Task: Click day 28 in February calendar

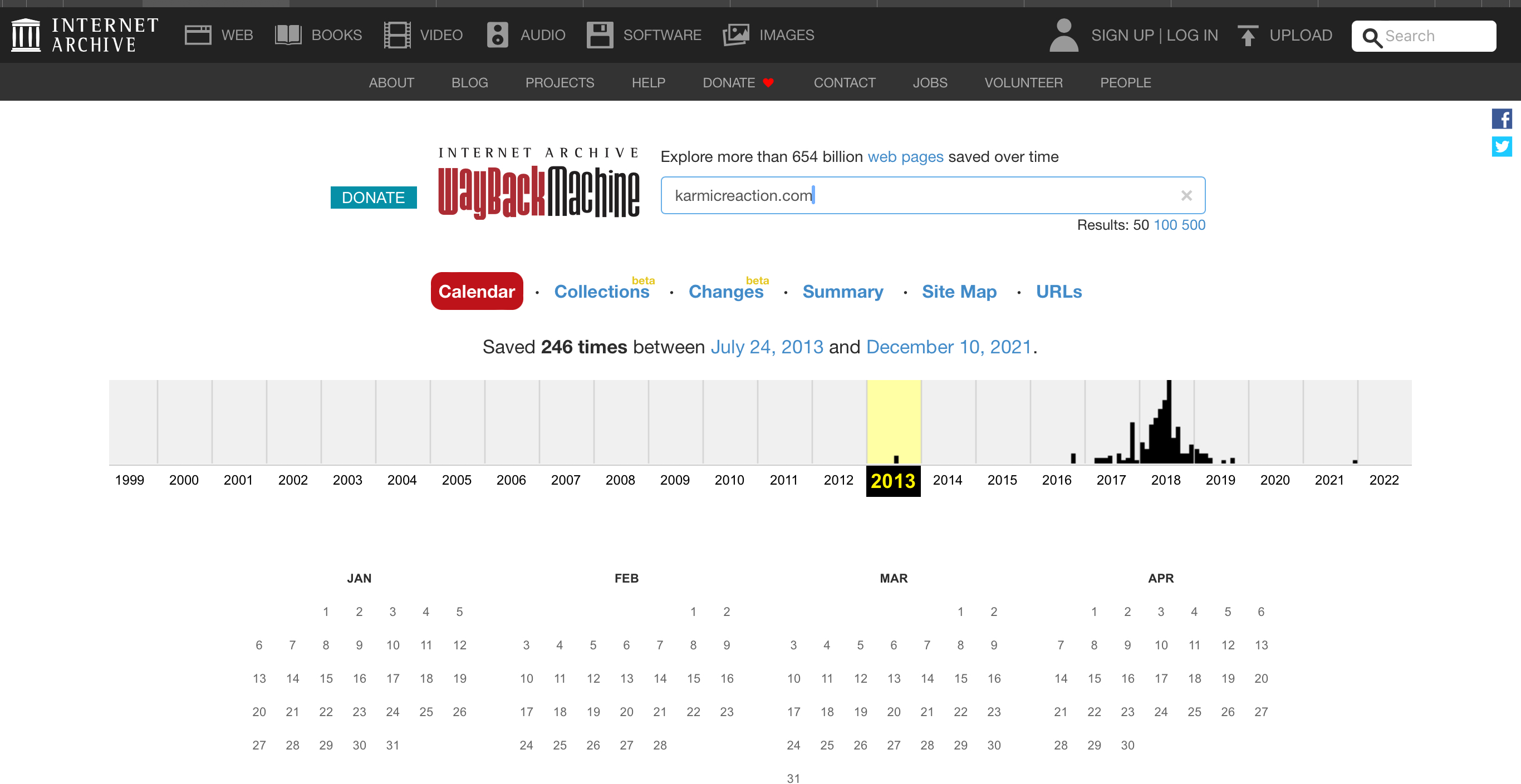Action: (660, 745)
